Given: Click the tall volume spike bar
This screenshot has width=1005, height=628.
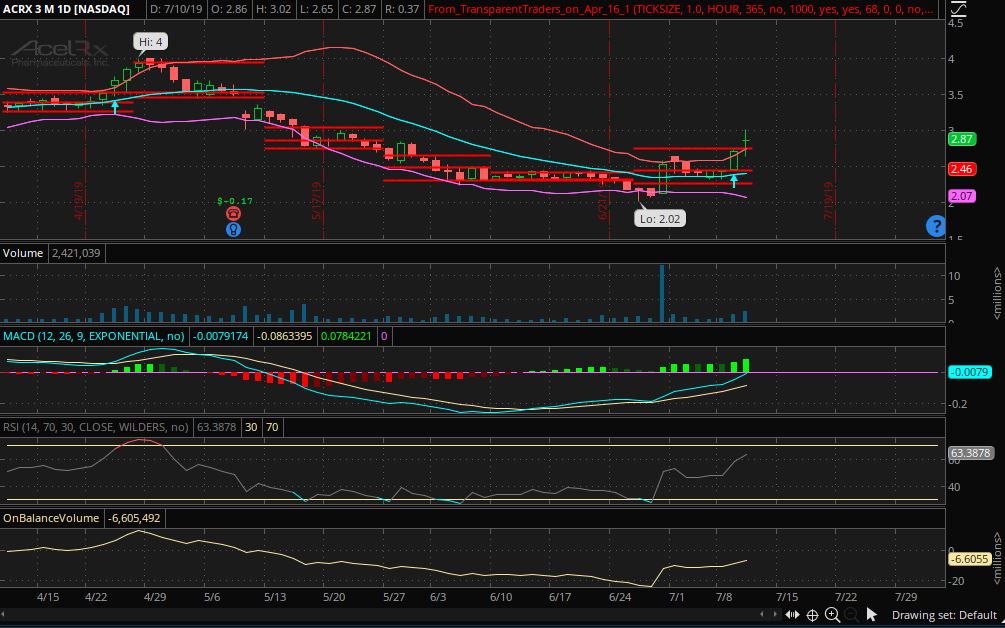Looking at the screenshot, I should coord(662,293).
